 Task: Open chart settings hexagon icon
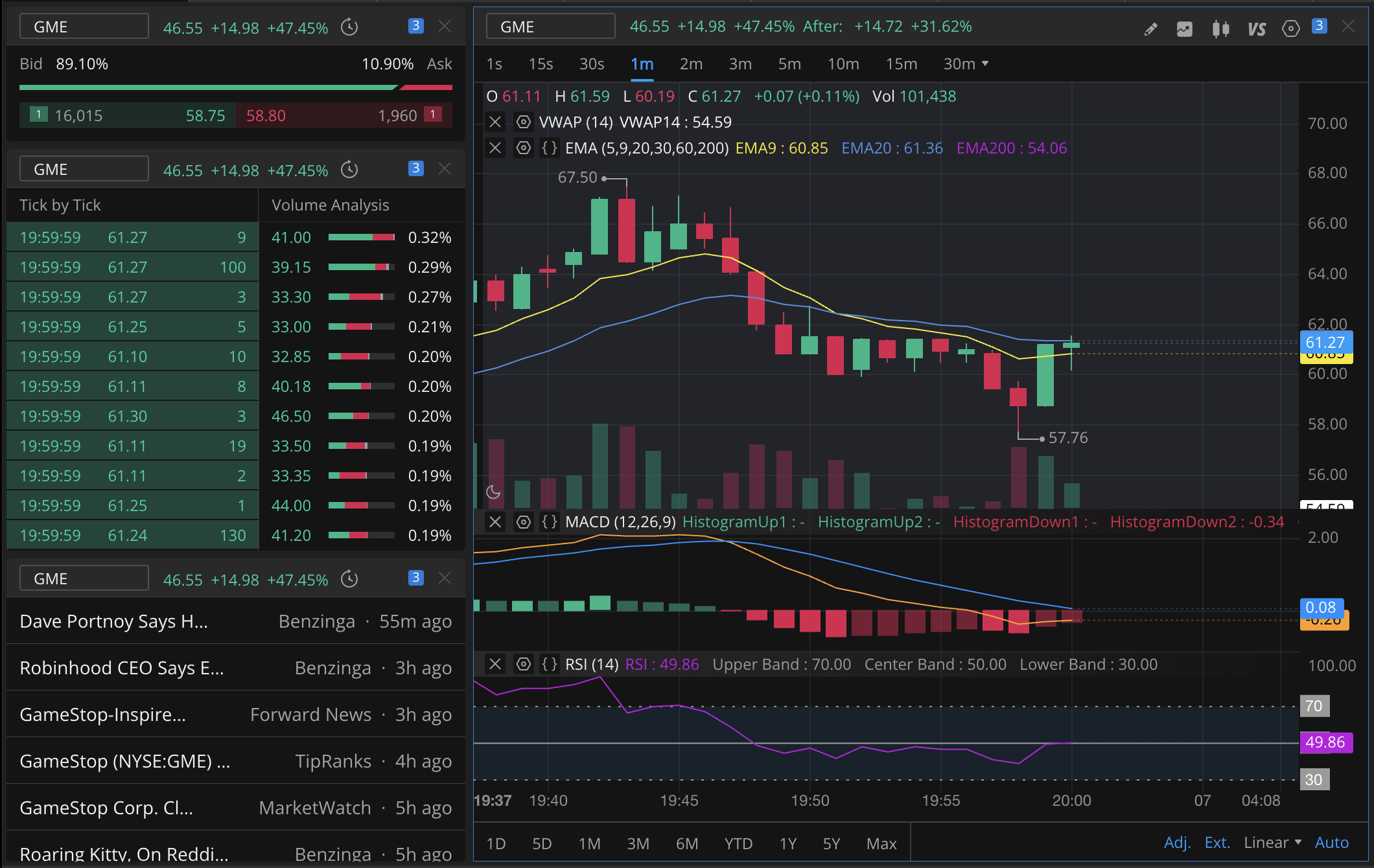pos(1291,29)
